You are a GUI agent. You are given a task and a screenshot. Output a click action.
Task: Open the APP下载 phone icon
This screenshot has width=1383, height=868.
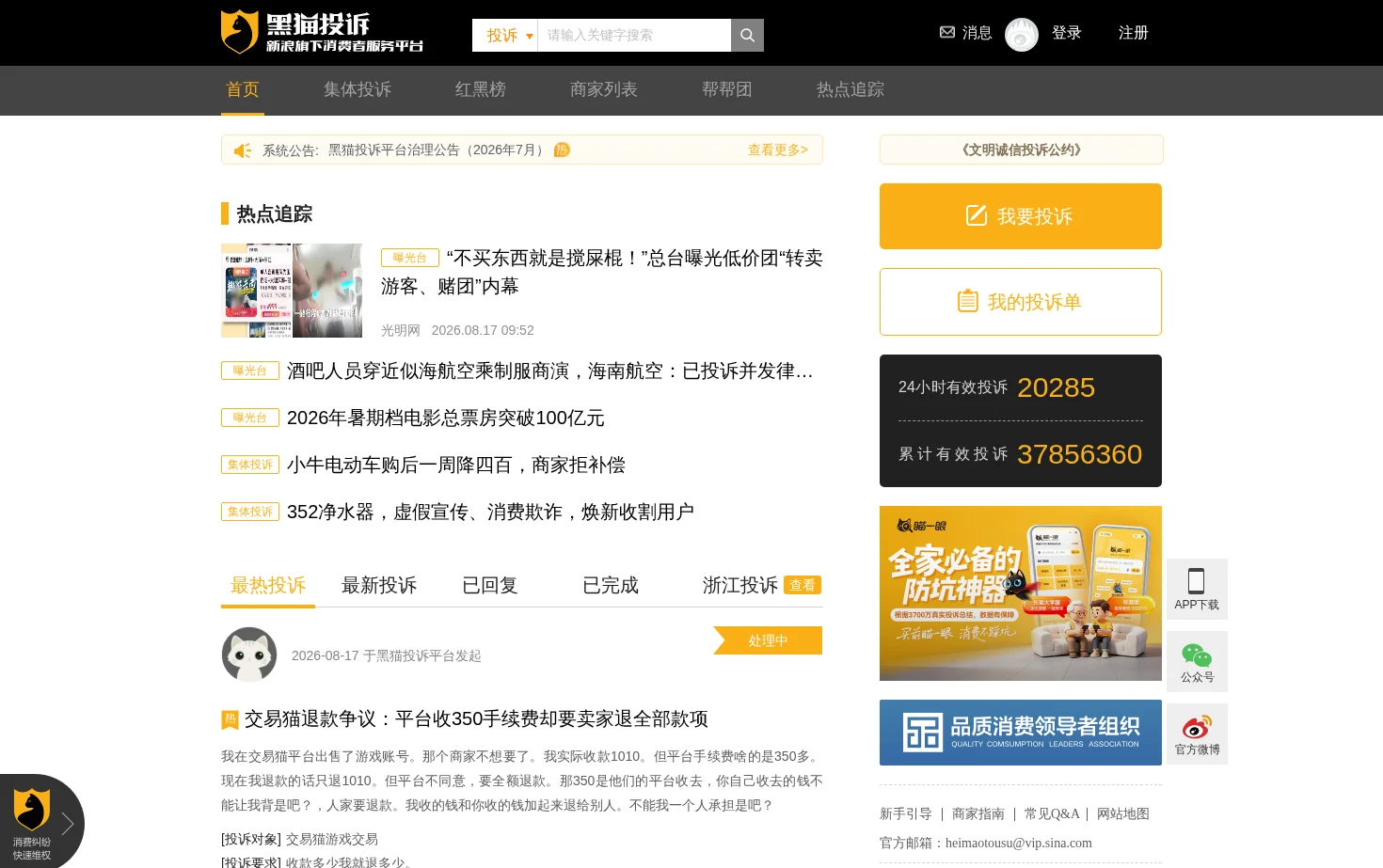coord(1197,589)
